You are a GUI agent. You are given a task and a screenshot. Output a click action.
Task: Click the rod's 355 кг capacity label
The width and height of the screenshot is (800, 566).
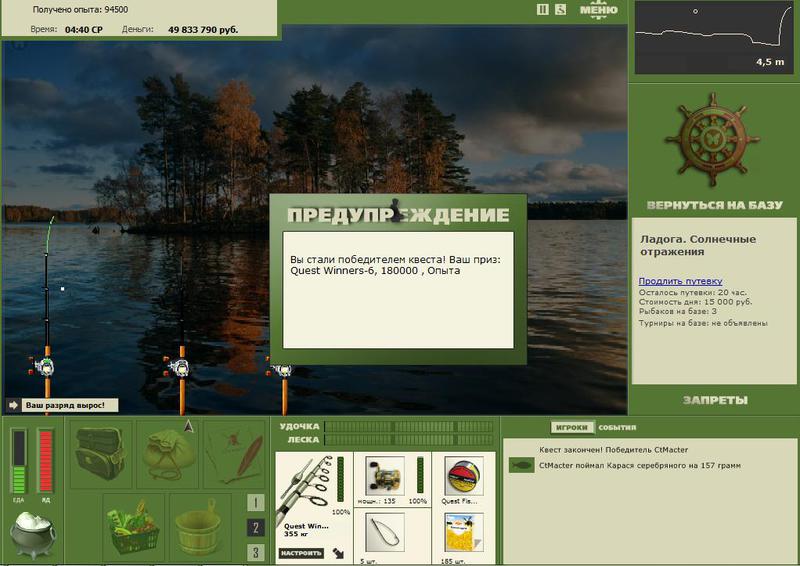point(295,534)
